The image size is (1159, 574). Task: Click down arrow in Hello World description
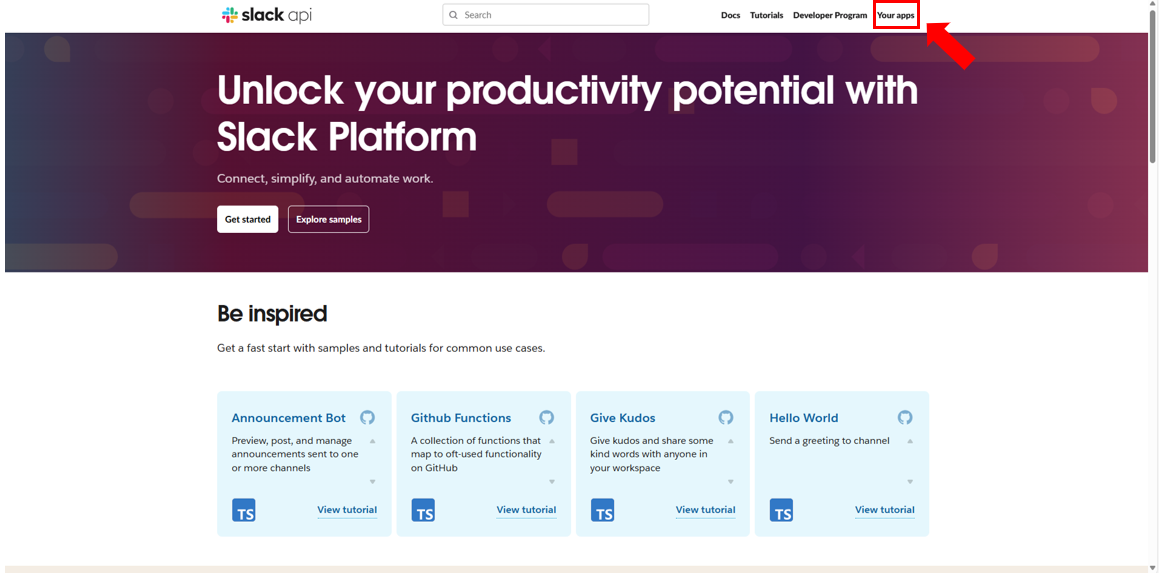[910, 482]
